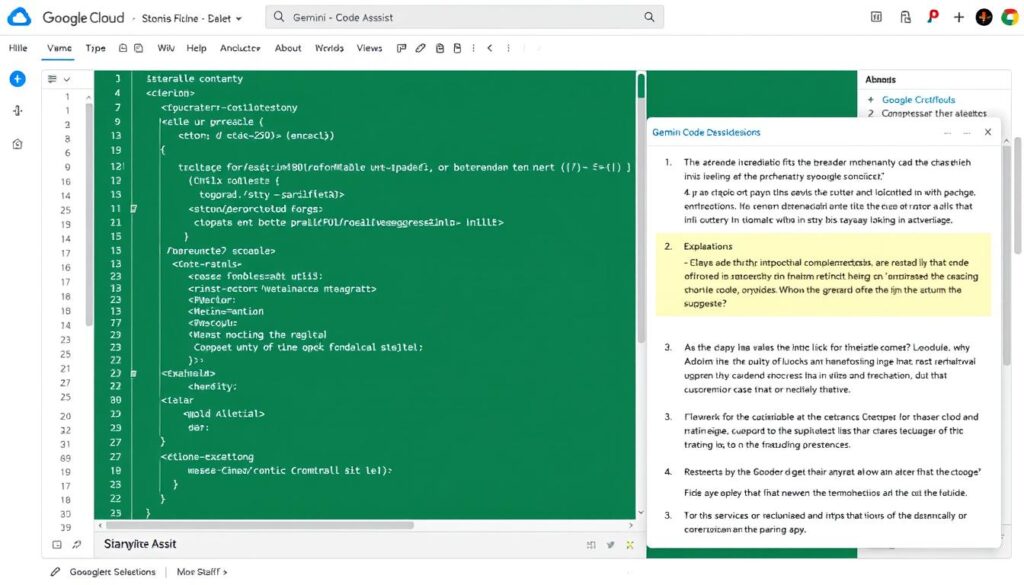Screen dimensions: 1024x585
Task: Click the Conoptessar ther ateeltes entry
Action: pyautogui.click(x=934, y=113)
